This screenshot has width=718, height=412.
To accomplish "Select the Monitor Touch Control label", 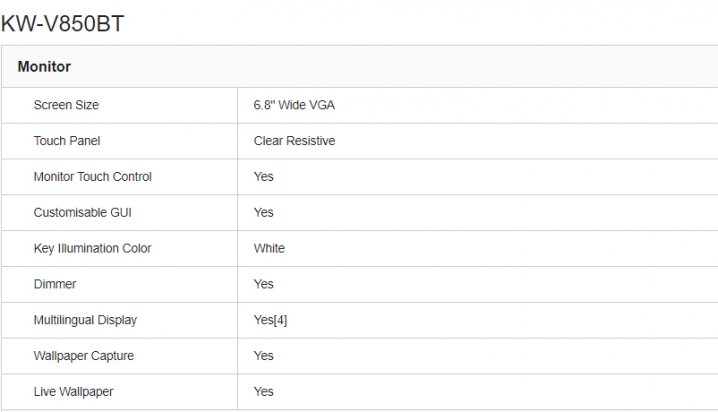I will [x=92, y=177].
